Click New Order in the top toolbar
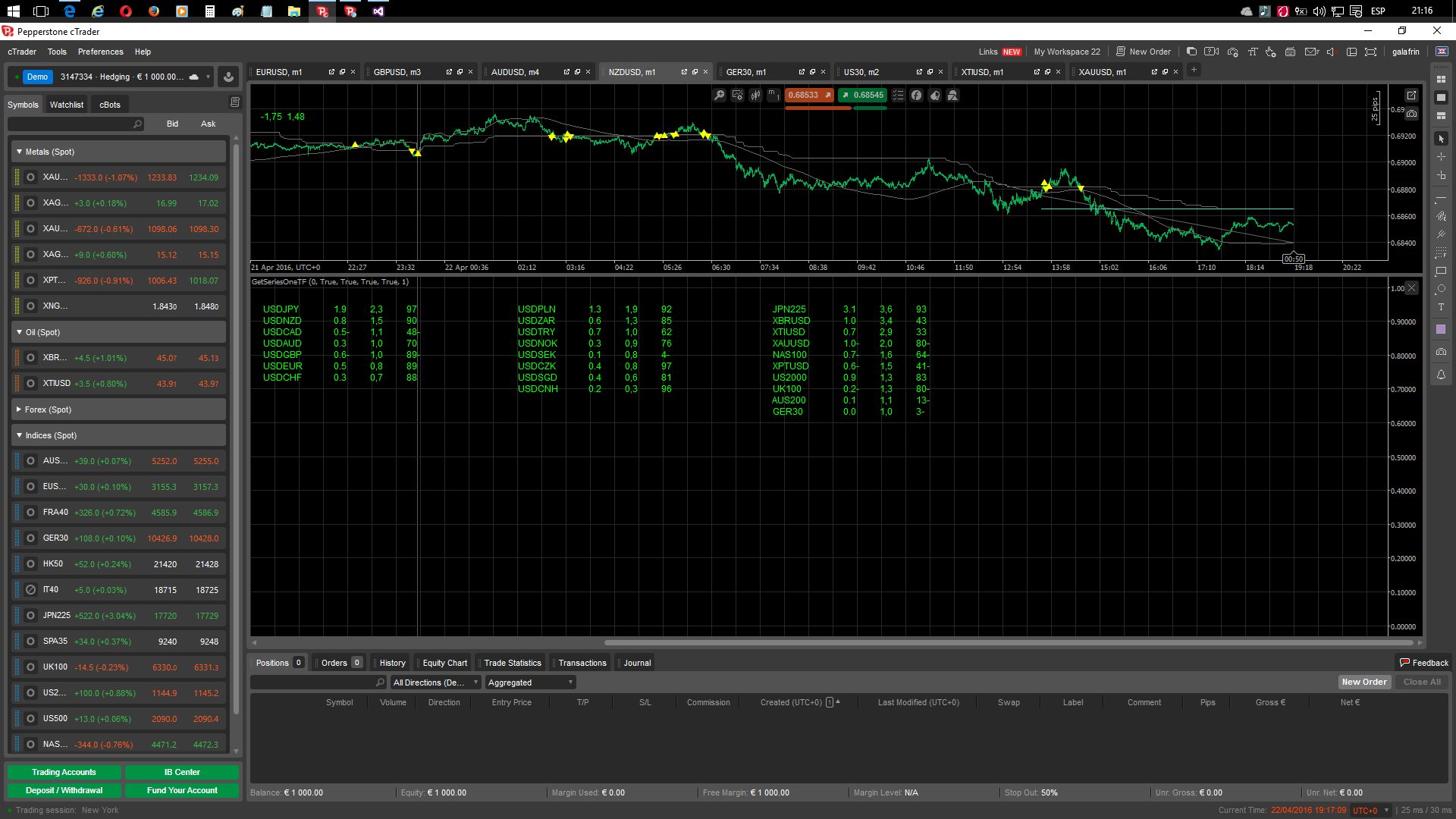Image resolution: width=1456 pixels, height=819 pixels. (1144, 52)
